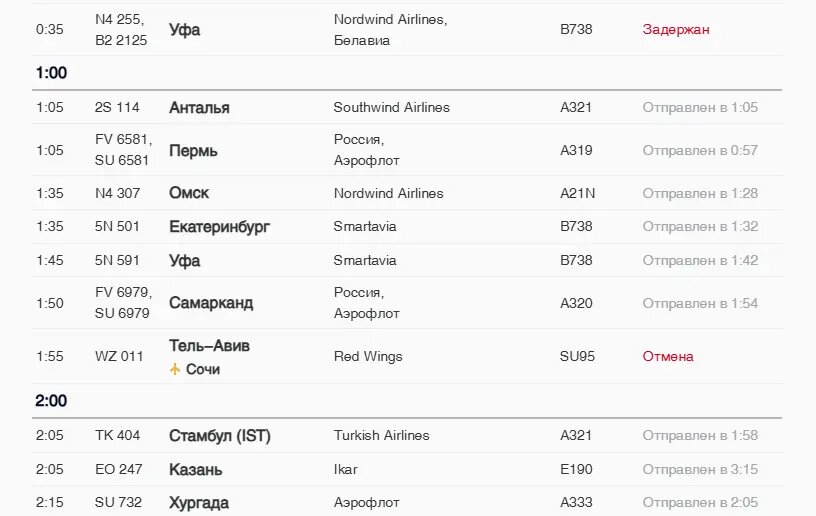The width and height of the screenshot is (816, 516).
Task: Click the 1:00 hour header
Action: pos(51,73)
